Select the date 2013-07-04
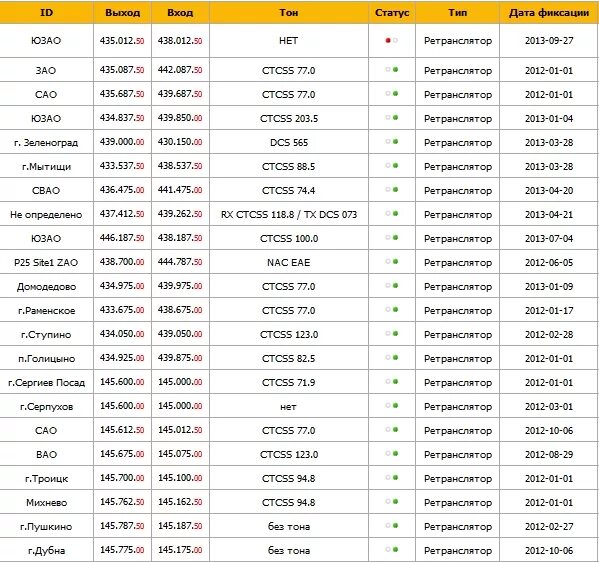 549,238
